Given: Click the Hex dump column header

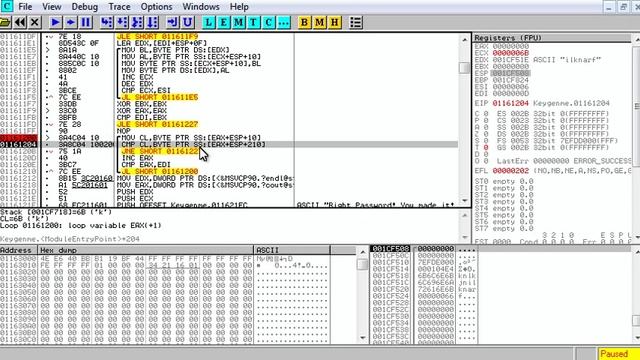Looking at the screenshot, I should click(x=146, y=250).
